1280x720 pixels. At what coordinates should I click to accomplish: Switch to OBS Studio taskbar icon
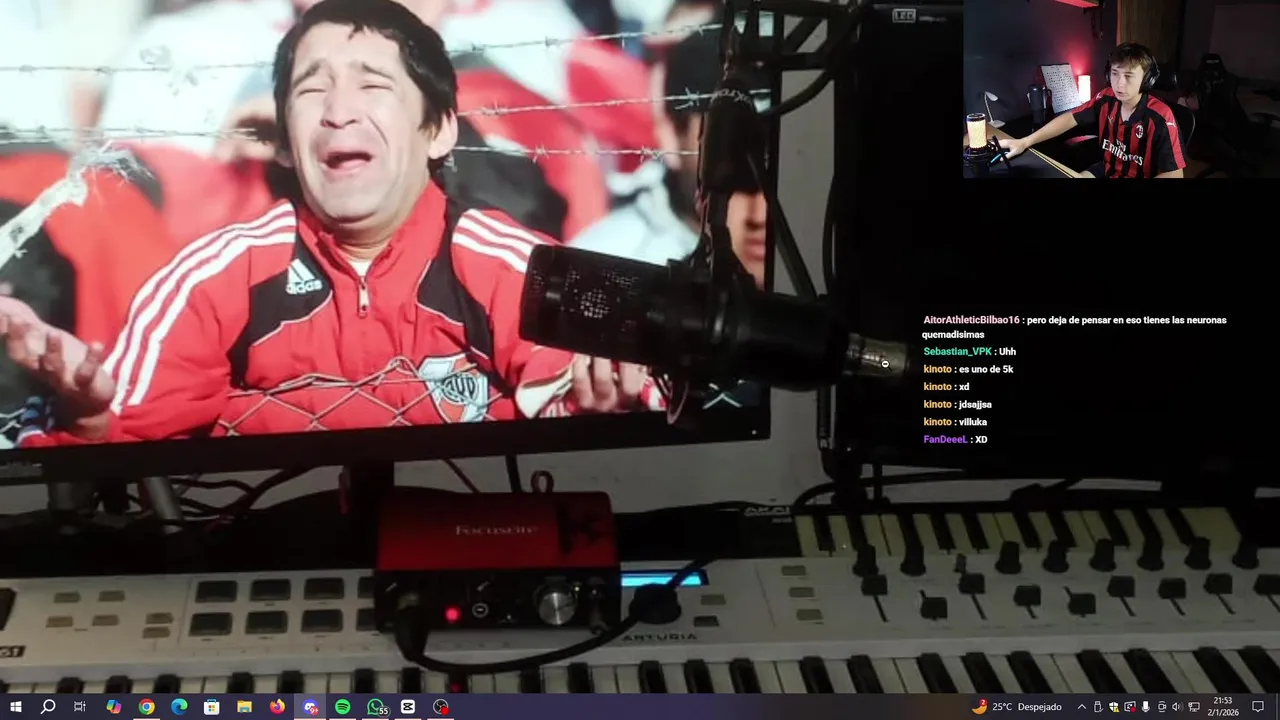pyautogui.click(x=441, y=707)
